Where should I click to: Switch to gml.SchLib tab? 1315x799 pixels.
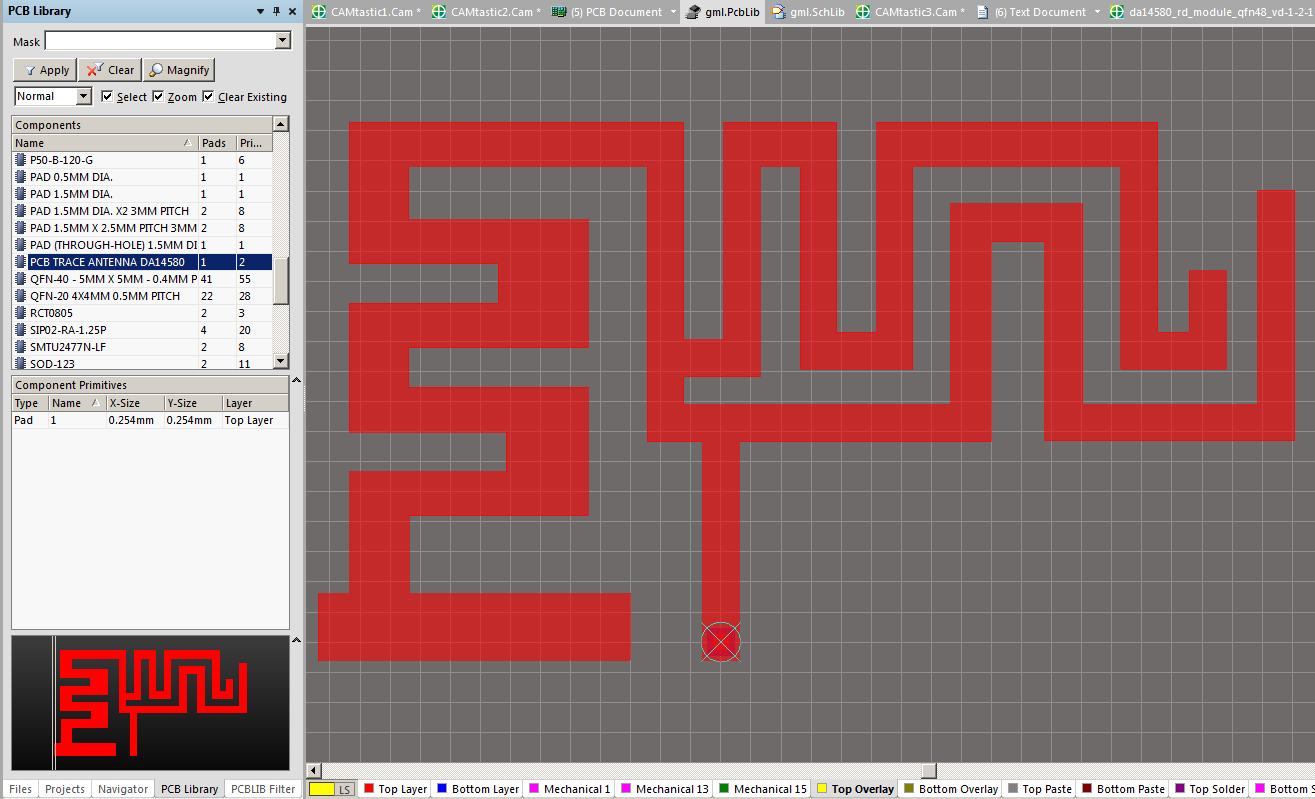(807, 12)
